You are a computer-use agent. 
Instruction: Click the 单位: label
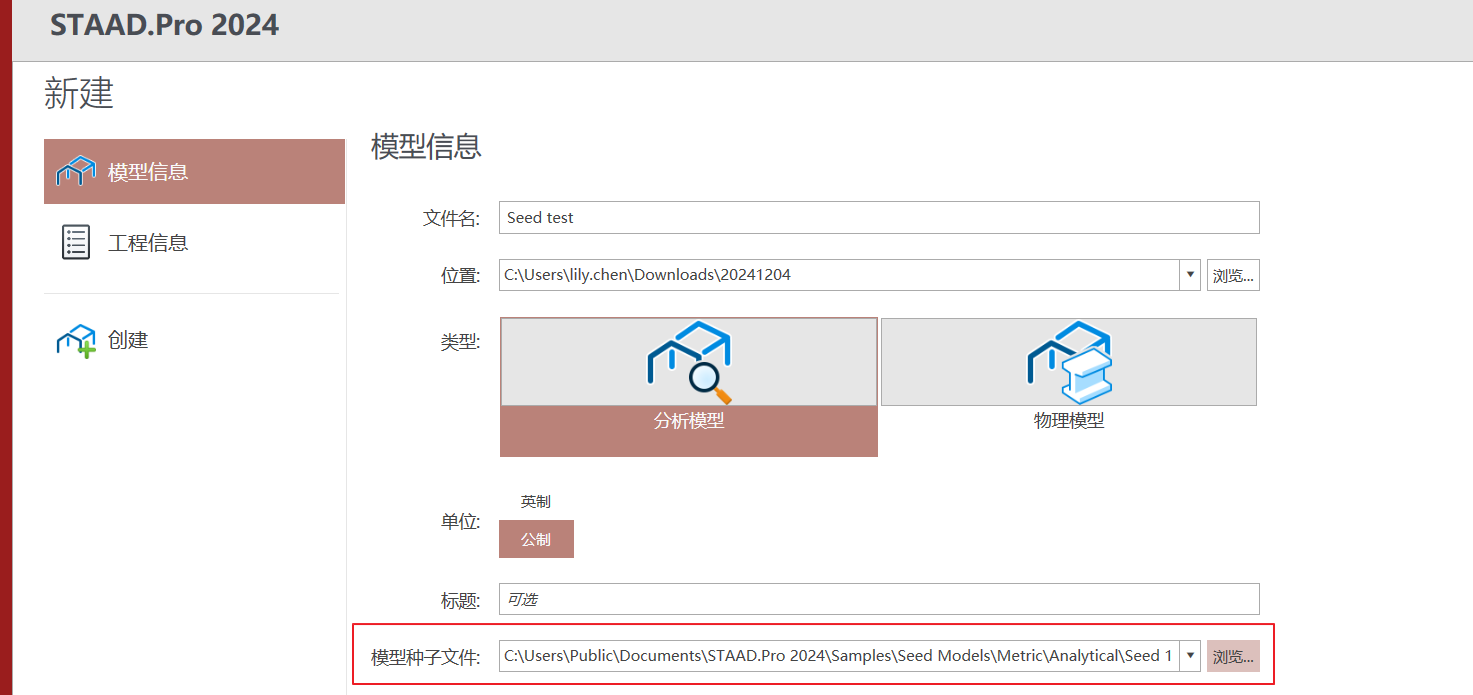coord(460,522)
